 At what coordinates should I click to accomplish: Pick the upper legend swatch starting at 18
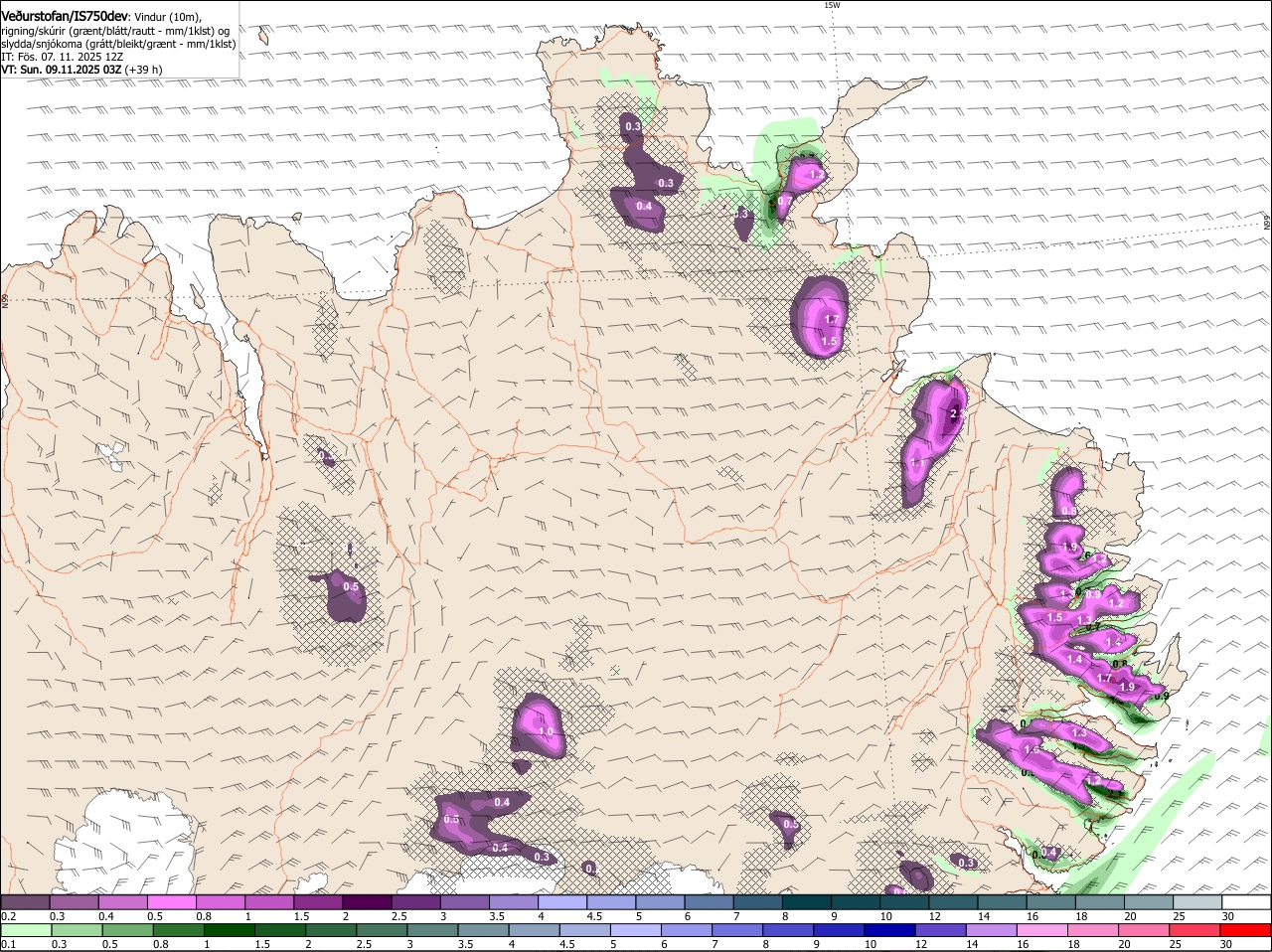(x=1100, y=901)
